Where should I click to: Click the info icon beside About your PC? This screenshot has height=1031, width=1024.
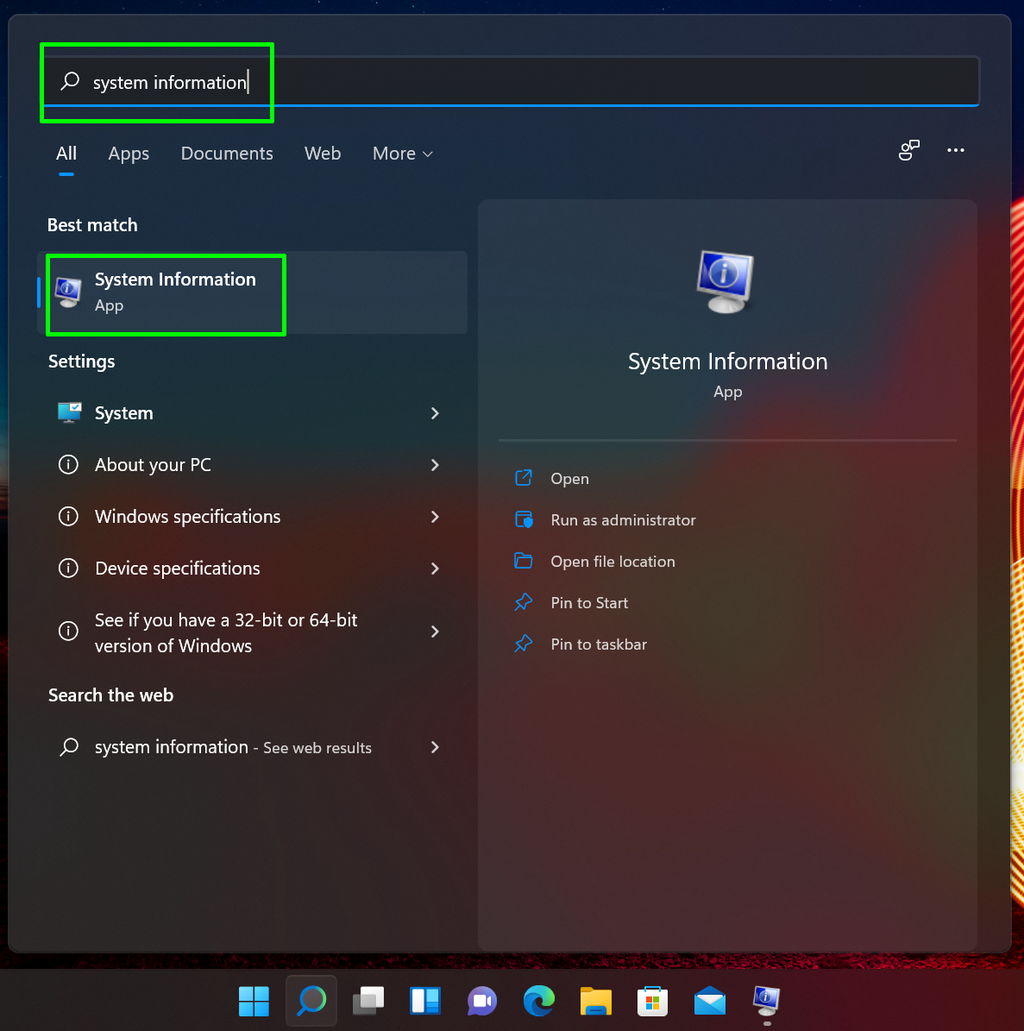(x=68, y=465)
